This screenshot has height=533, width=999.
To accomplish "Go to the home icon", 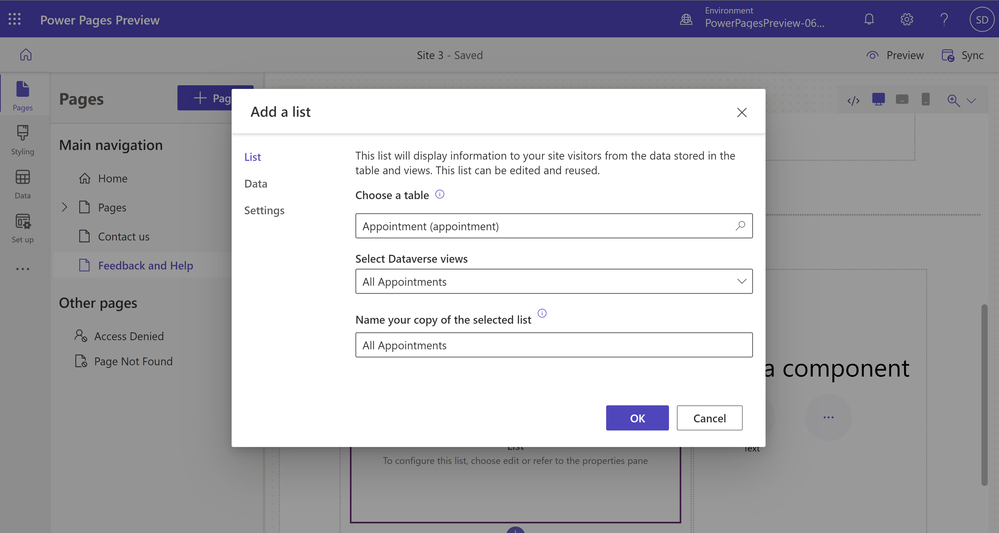I will click(x=25, y=55).
